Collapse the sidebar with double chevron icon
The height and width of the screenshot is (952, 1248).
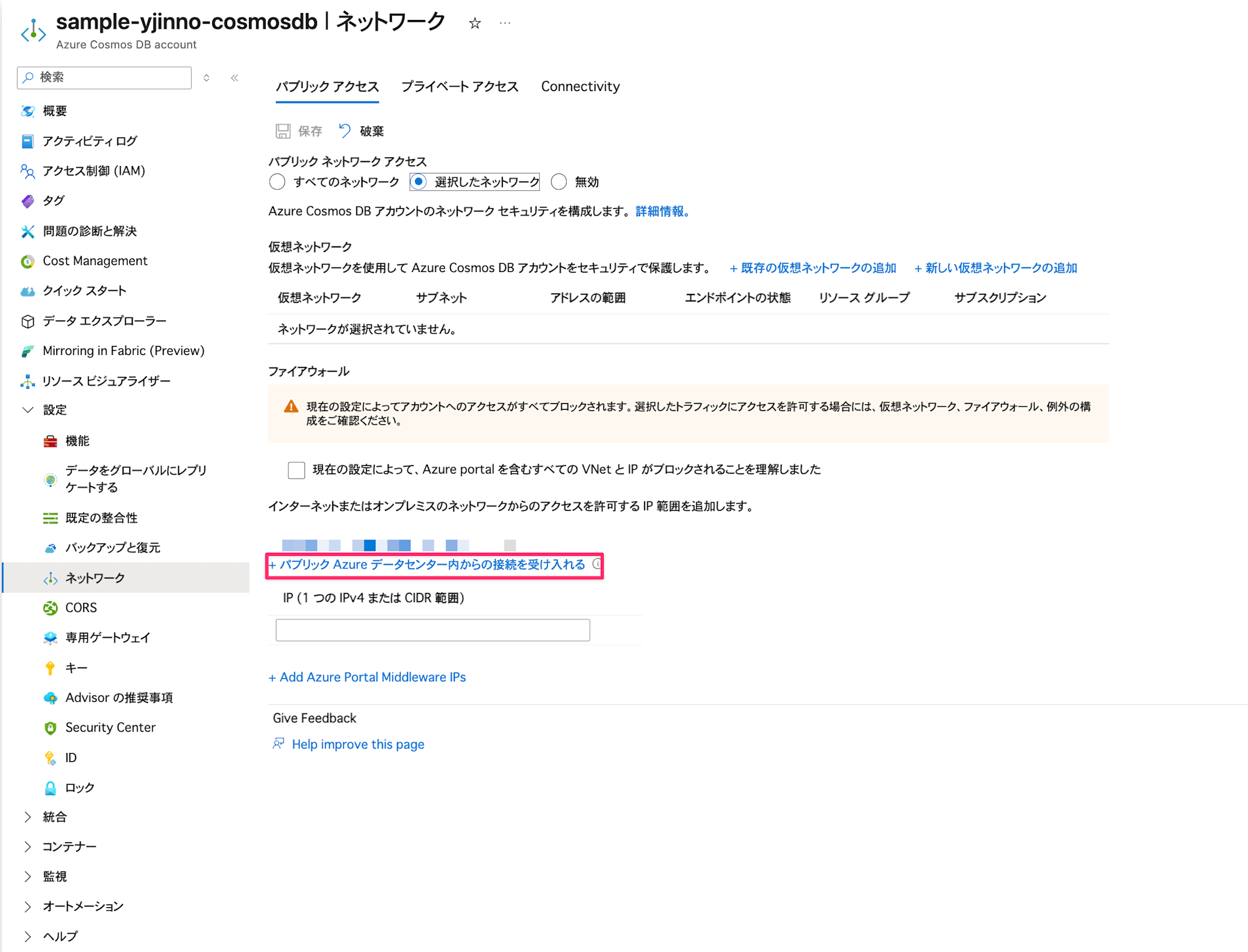[x=235, y=78]
